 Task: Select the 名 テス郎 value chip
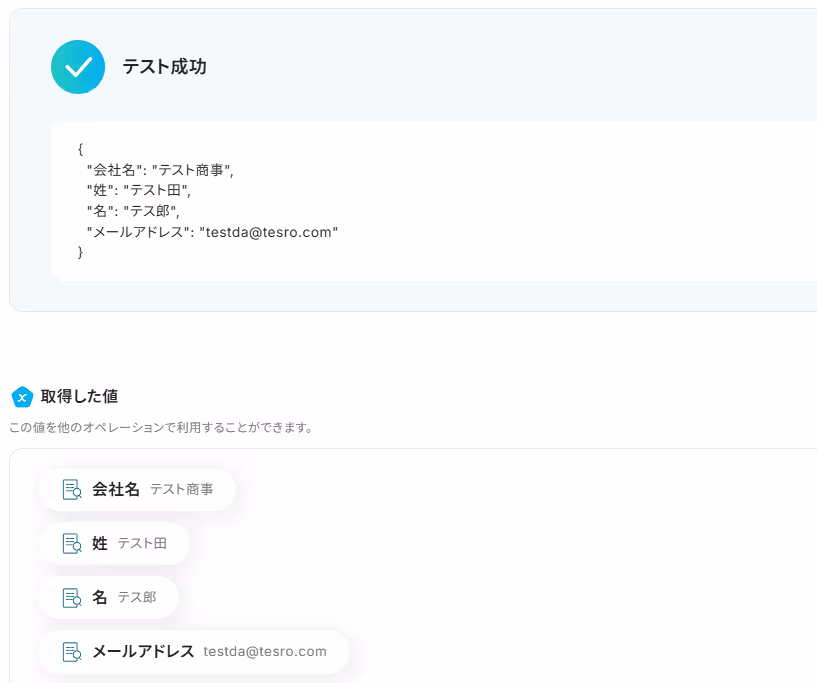coord(109,598)
